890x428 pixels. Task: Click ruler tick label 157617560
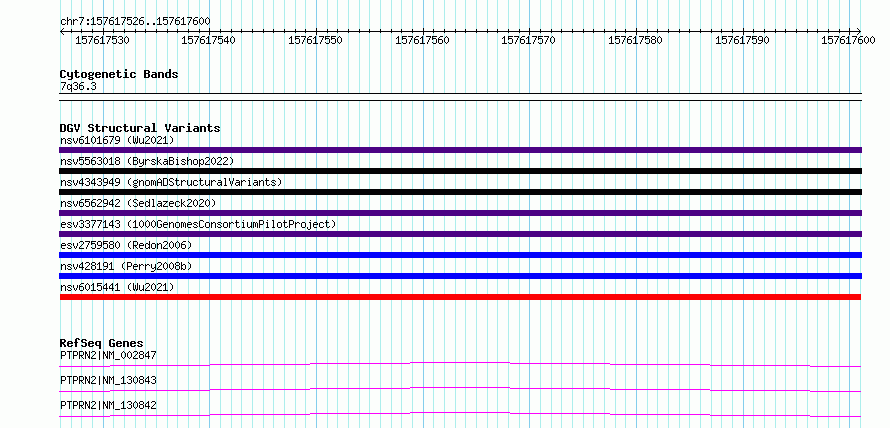[422, 40]
